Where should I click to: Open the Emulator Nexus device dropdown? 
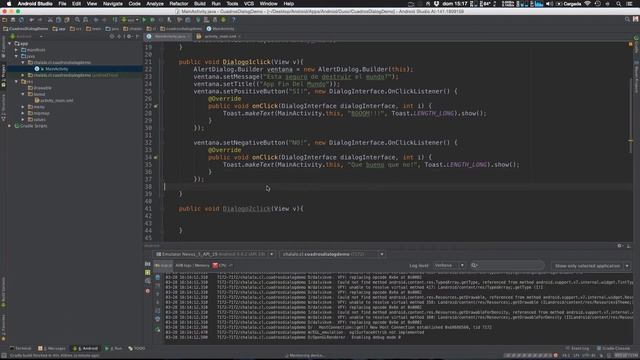point(214,254)
